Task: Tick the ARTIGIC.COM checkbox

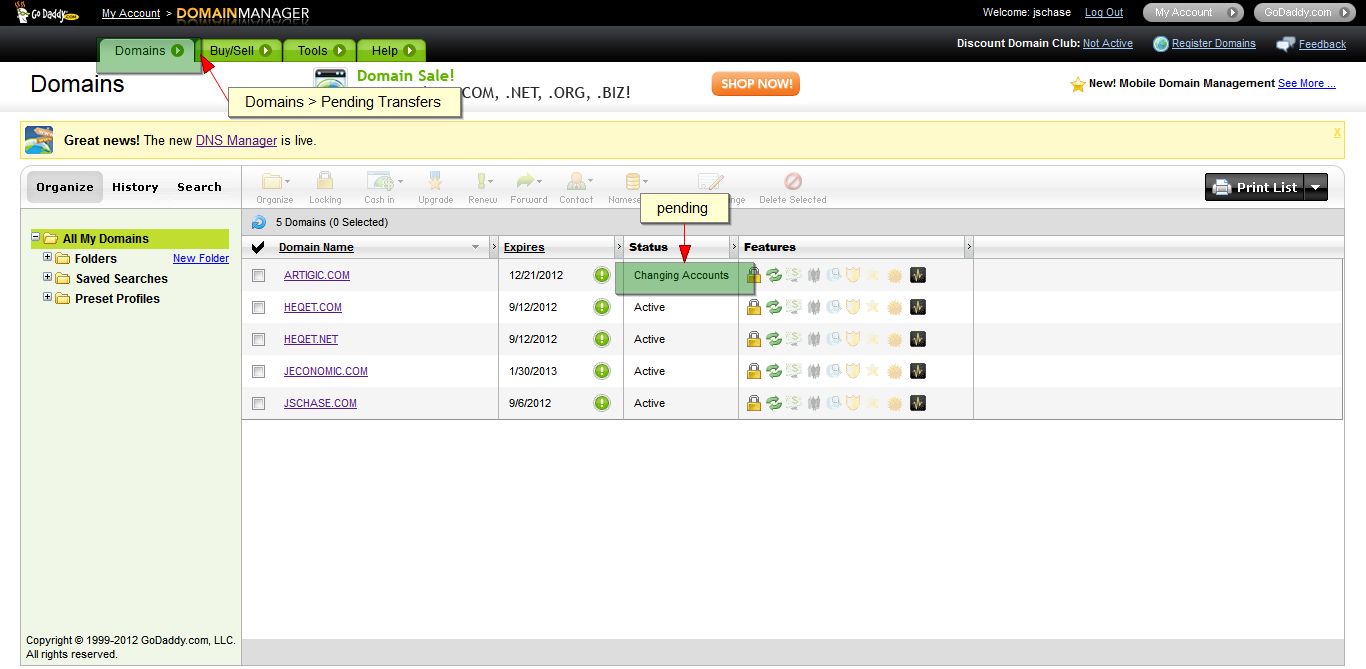Action: 258,275
